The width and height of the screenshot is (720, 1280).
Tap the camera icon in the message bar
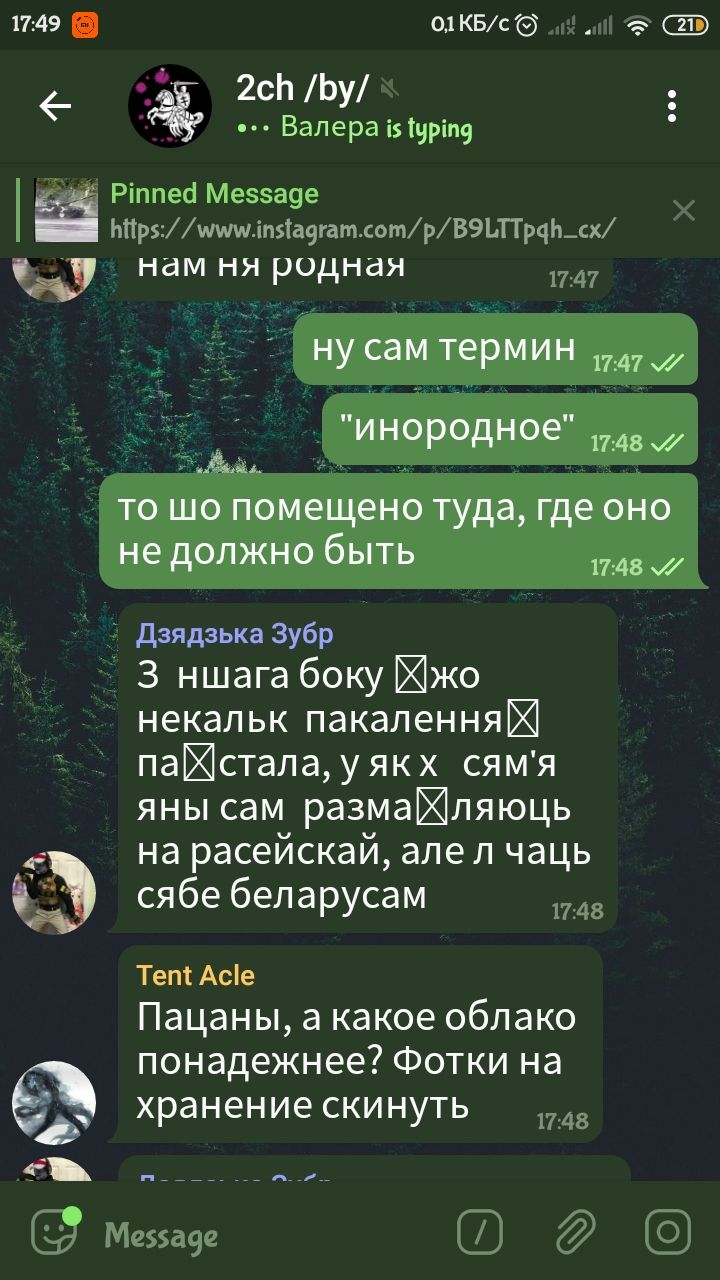[x=667, y=1231]
